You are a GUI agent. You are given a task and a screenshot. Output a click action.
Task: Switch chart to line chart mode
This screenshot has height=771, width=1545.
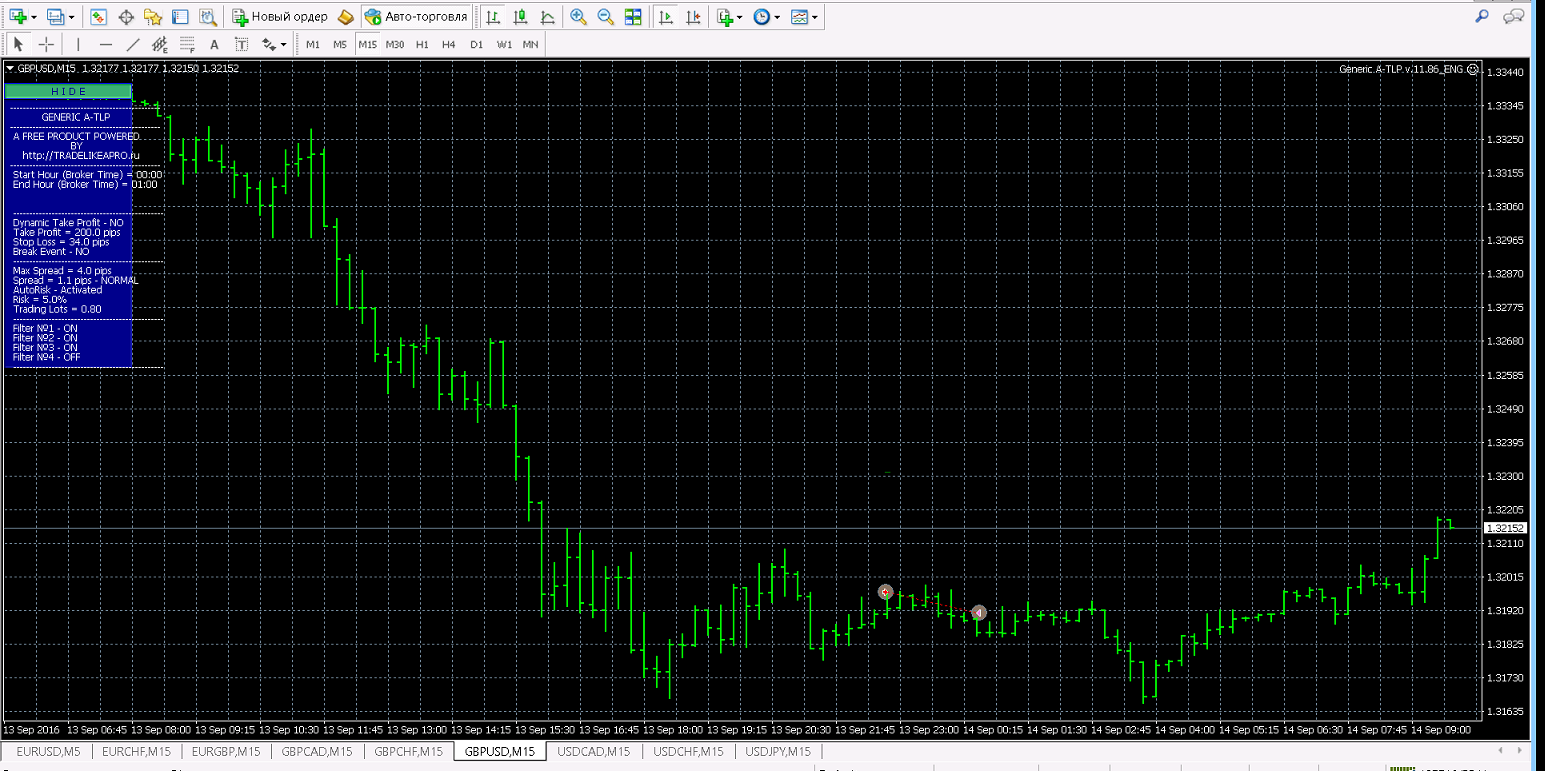pos(548,17)
